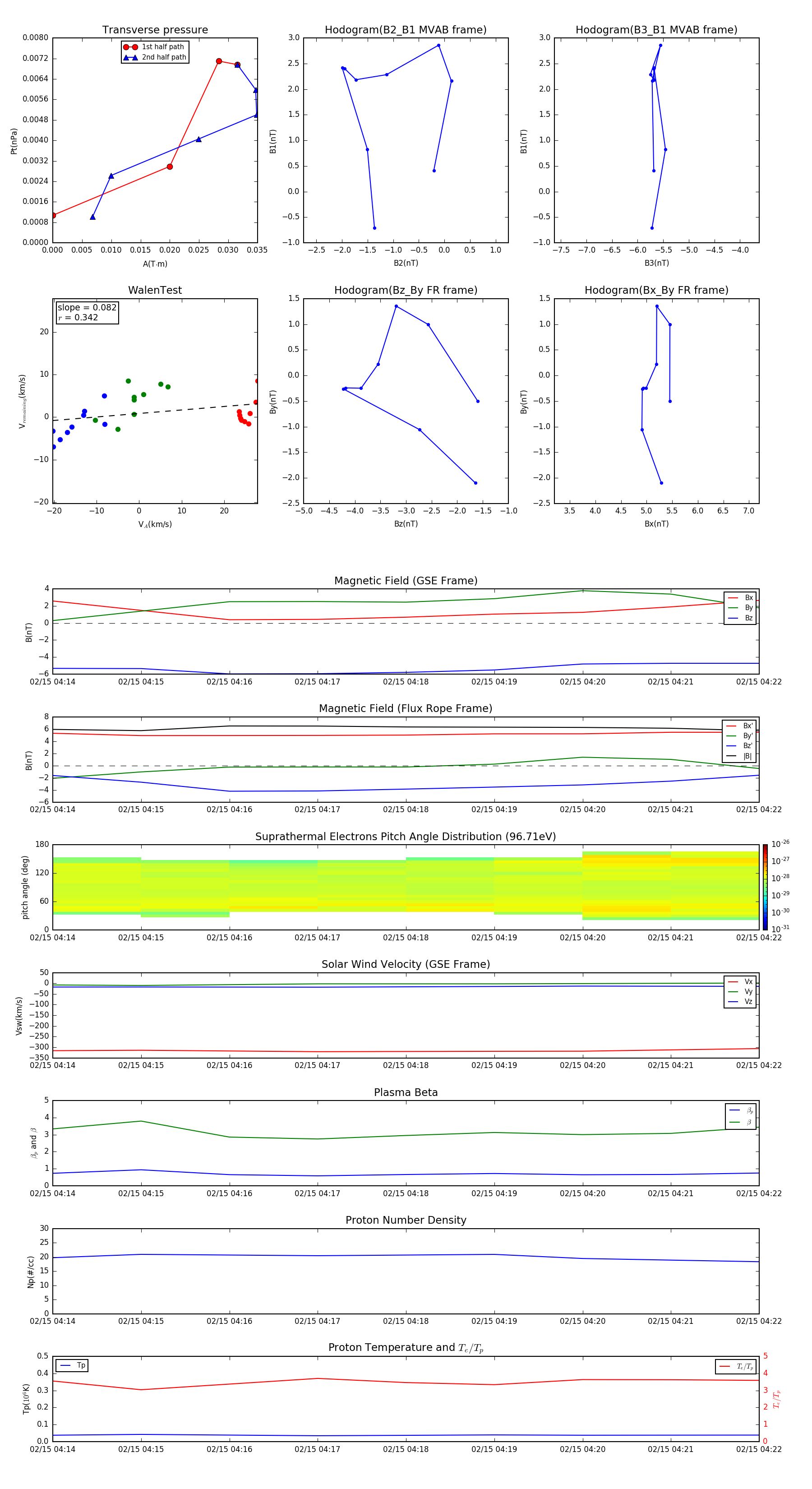Image resolution: width=812 pixels, height=1489 pixels.
Task: Click the 'WalenTest' plot title
Action: 155,290
